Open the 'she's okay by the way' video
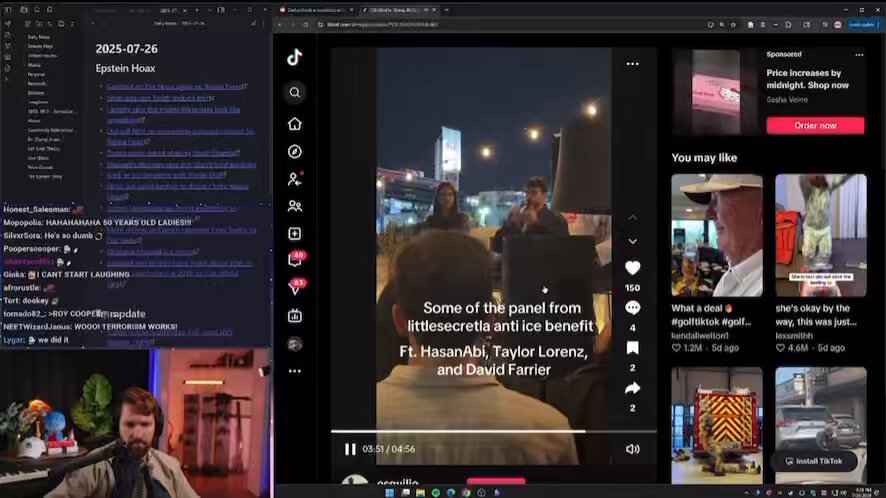 pos(820,235)
